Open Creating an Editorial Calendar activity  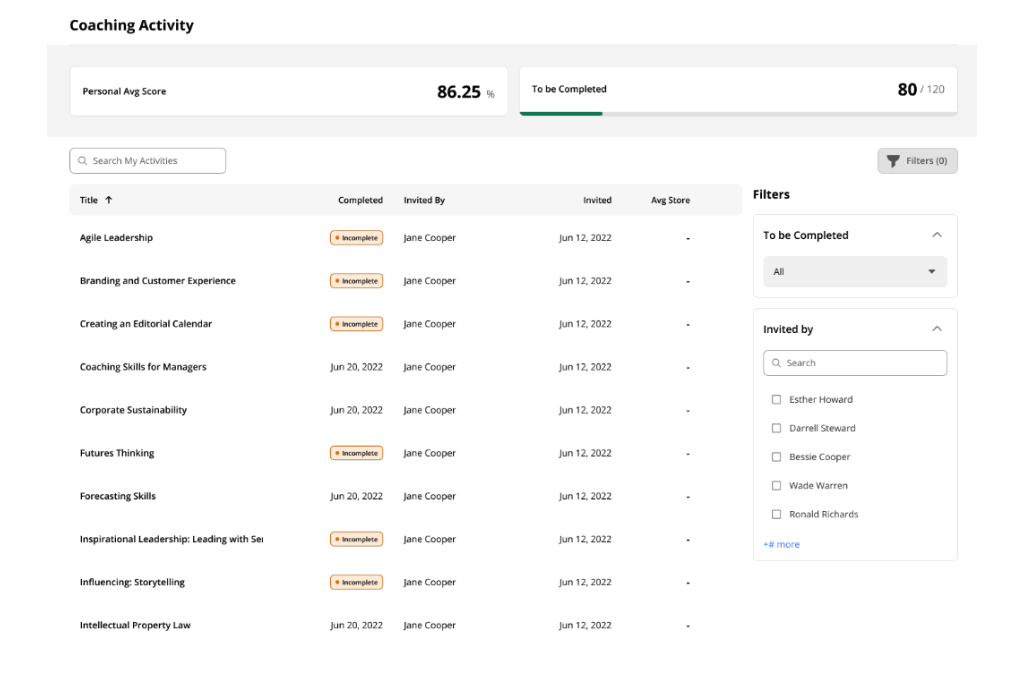(145, 324)
